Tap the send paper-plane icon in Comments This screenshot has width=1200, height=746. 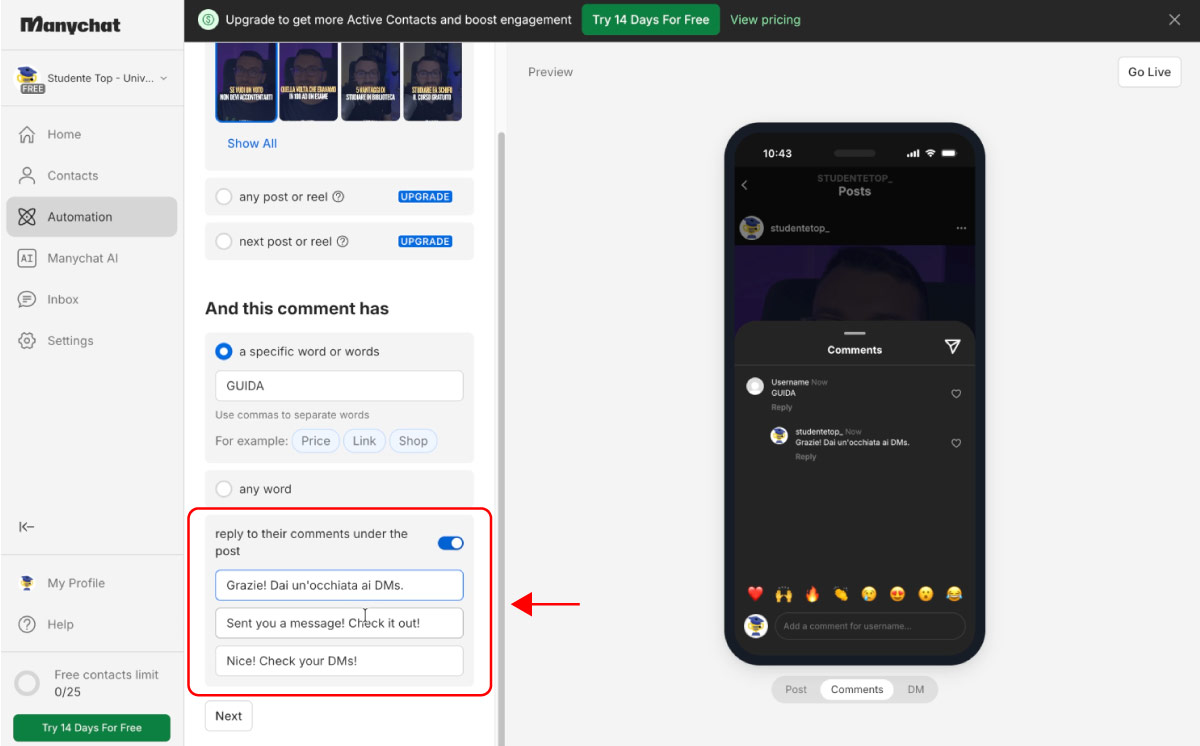[952, 346]
